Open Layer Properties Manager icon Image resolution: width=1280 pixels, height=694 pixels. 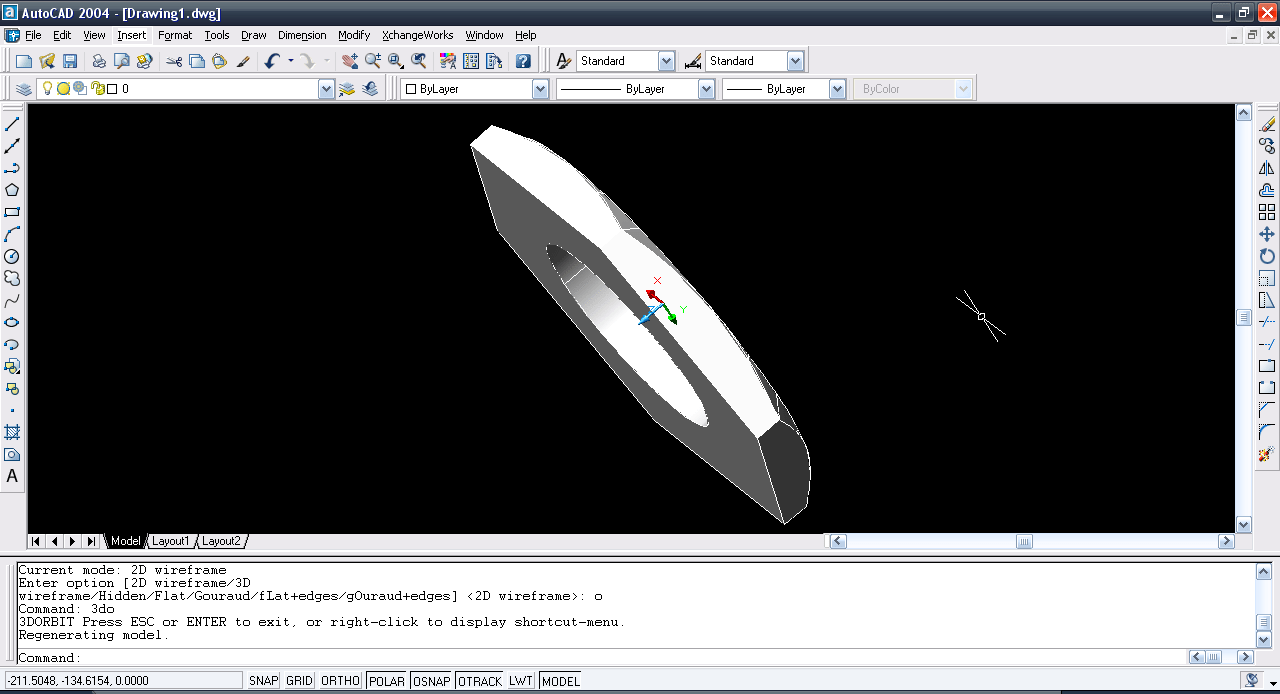24,89
